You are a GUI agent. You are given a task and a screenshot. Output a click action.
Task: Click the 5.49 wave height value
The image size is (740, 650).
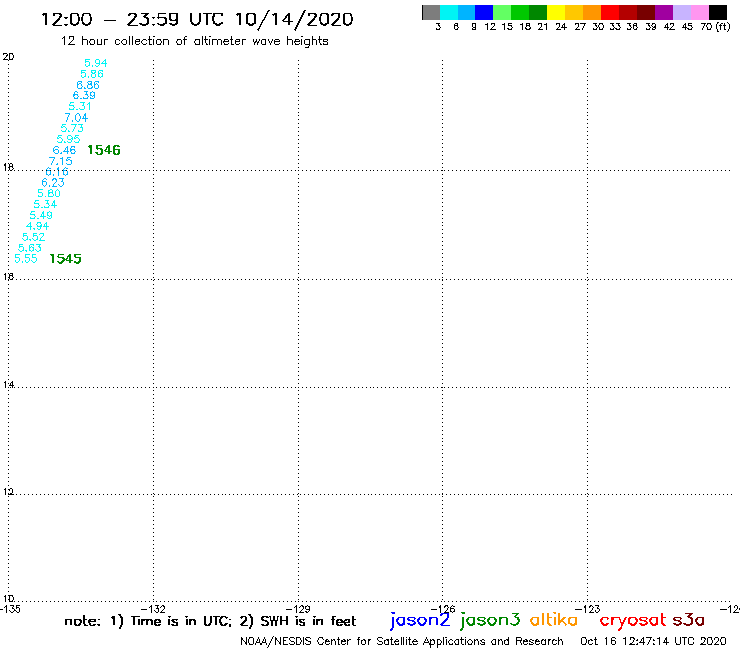[41, 215]
